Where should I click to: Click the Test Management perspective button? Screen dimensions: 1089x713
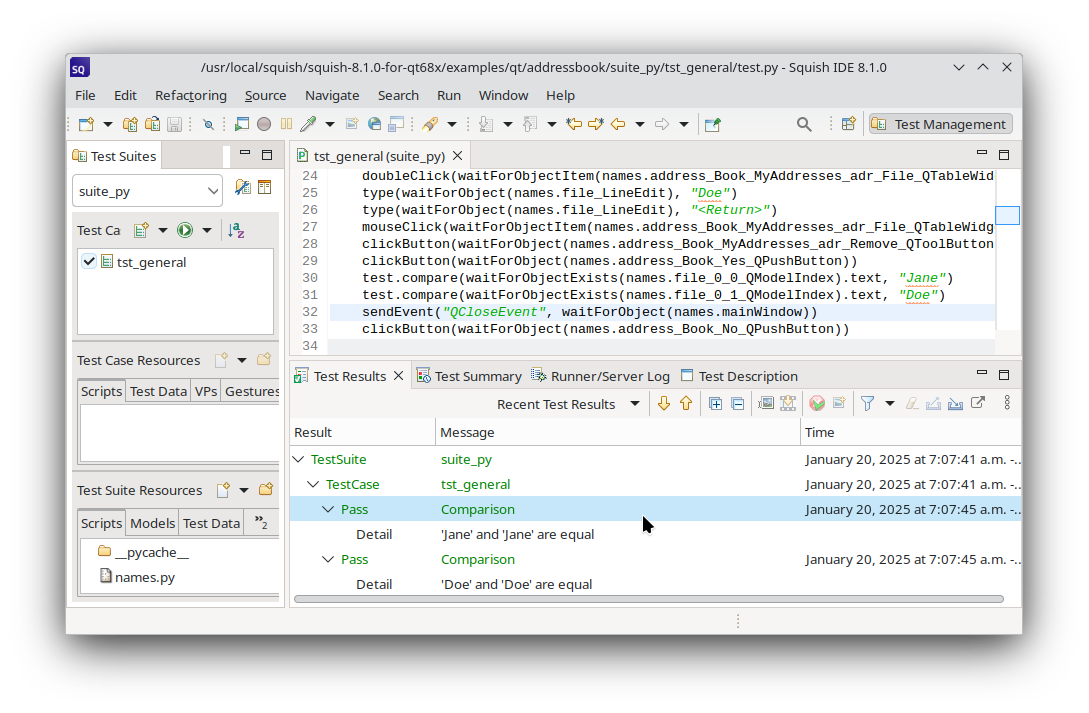click(940, 124)
